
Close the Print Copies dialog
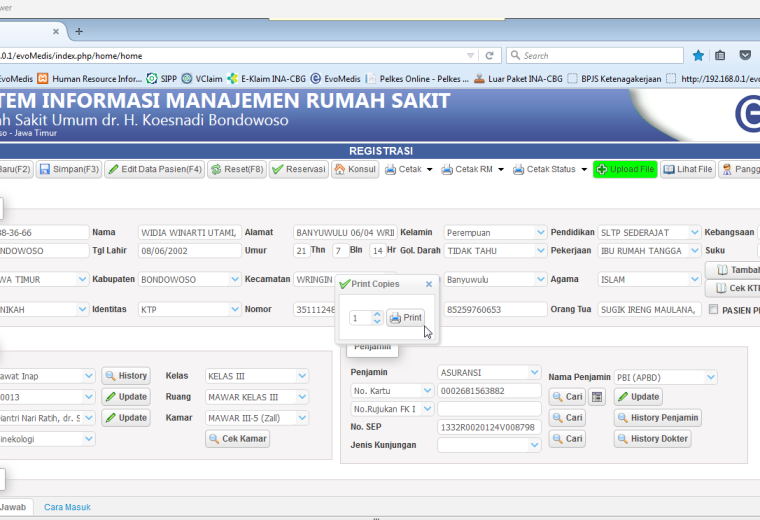429,284
